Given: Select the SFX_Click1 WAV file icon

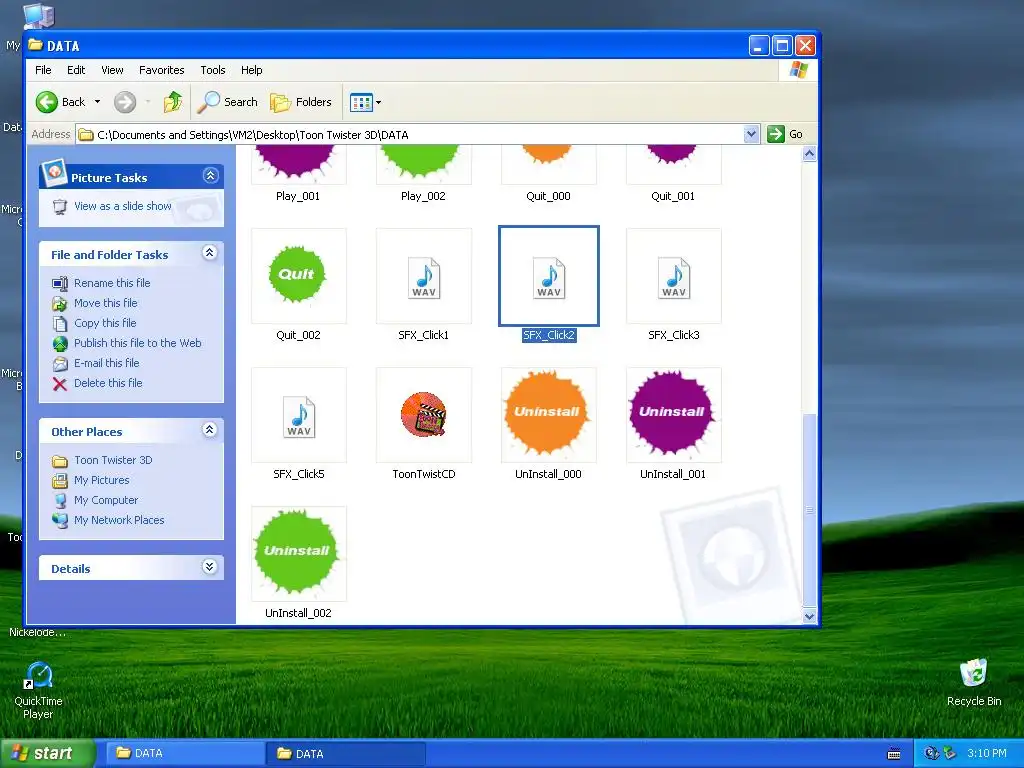Looking at the screenshot, I should coord(424,276).
